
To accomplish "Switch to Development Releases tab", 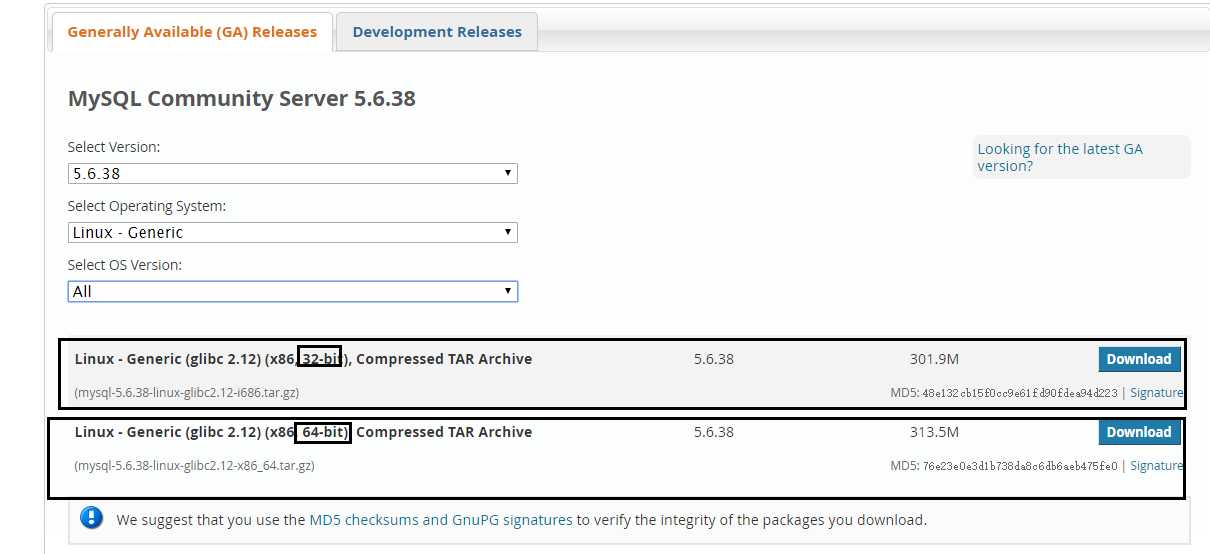I will click(x=437, y=32).
